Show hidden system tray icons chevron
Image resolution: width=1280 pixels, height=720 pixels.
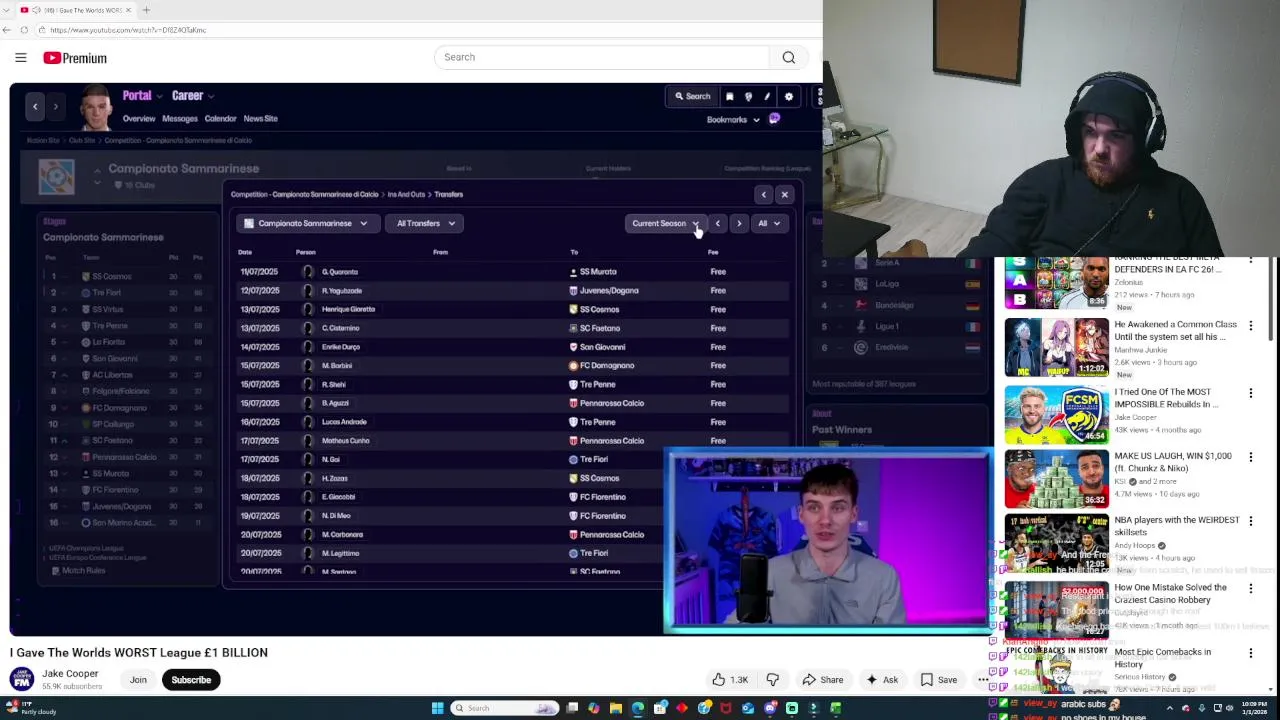(x=1170, y=708)
